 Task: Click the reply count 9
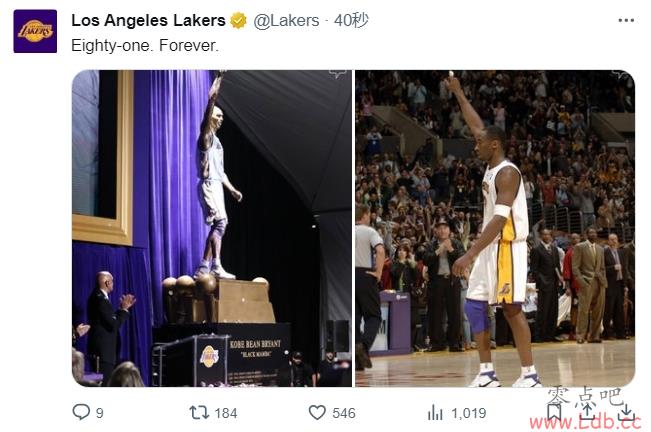coord(100,413)
